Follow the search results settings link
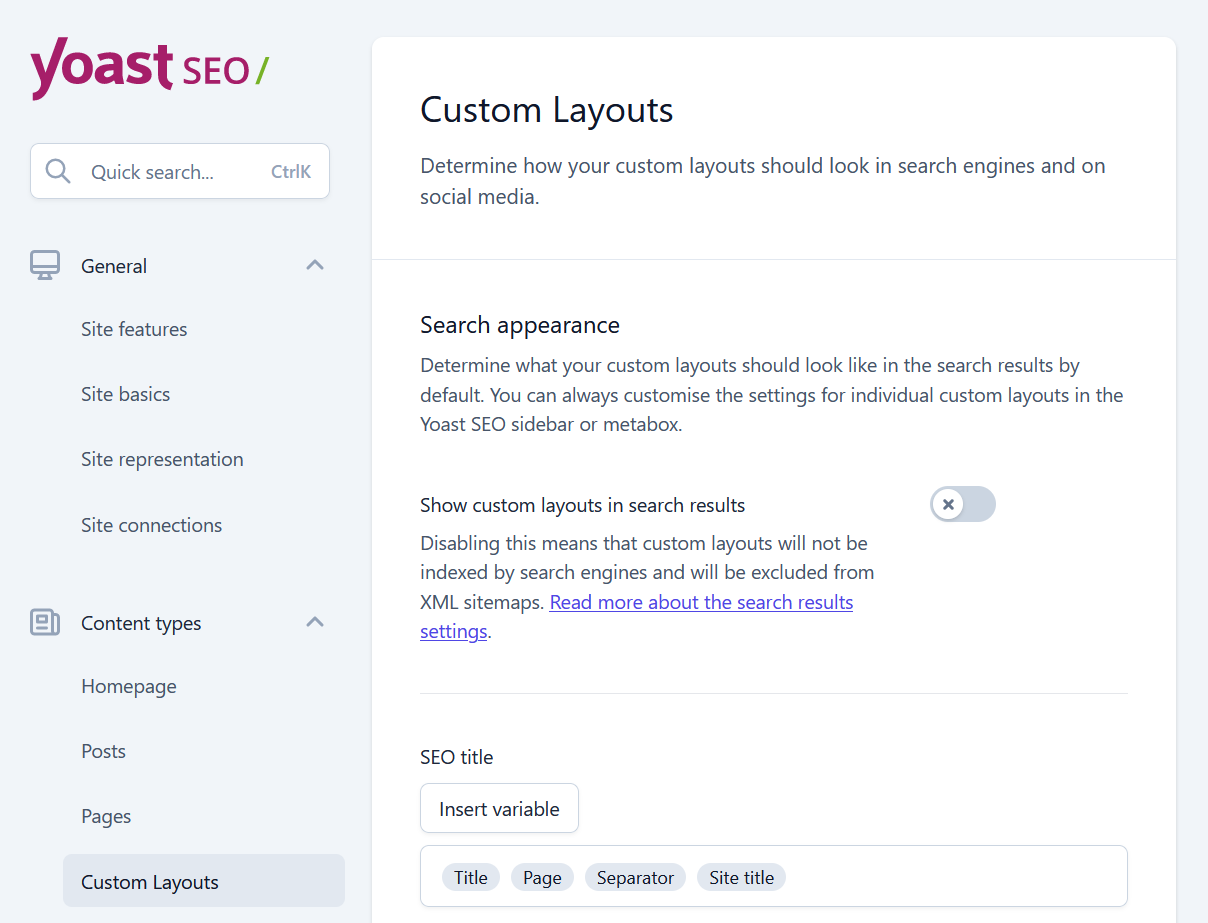Screen dimensions: 1208x923 pos(700,601)
